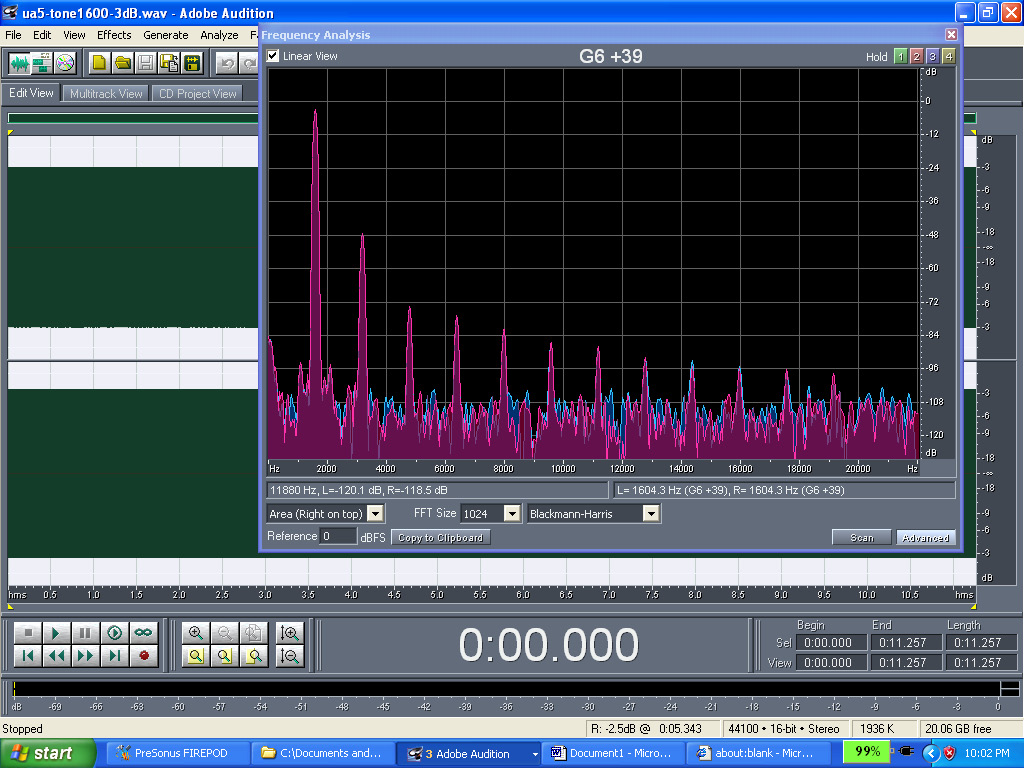Open the Area (Right on top) dropdown
This screenshot has width=1024, height=768.
tap(375, 514)
